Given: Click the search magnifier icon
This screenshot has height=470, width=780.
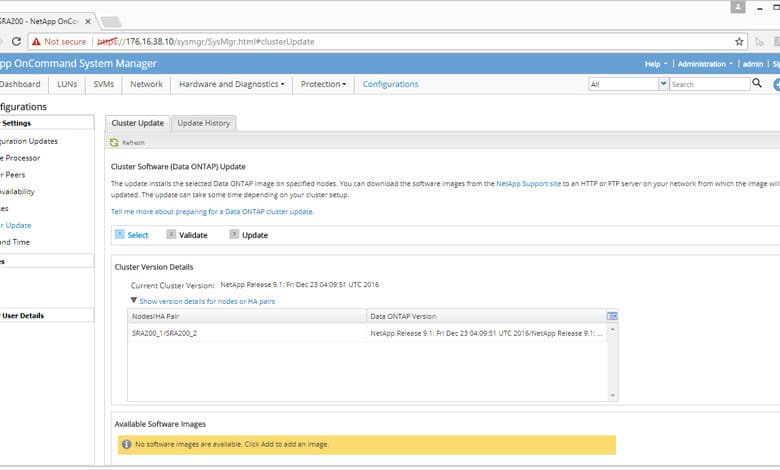Looking at the screenshot, I should 757,83.
